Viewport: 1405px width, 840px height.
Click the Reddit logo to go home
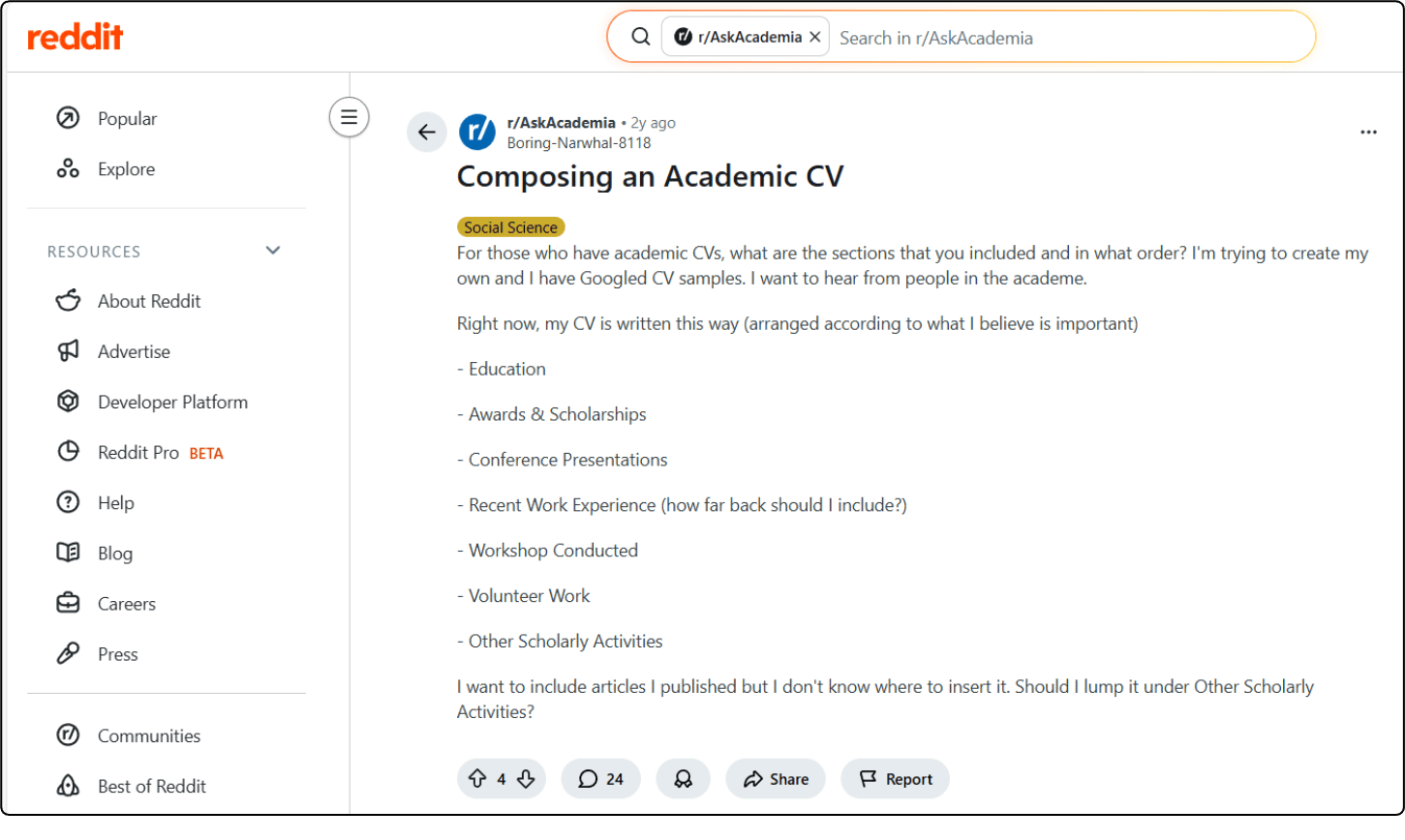76,38
